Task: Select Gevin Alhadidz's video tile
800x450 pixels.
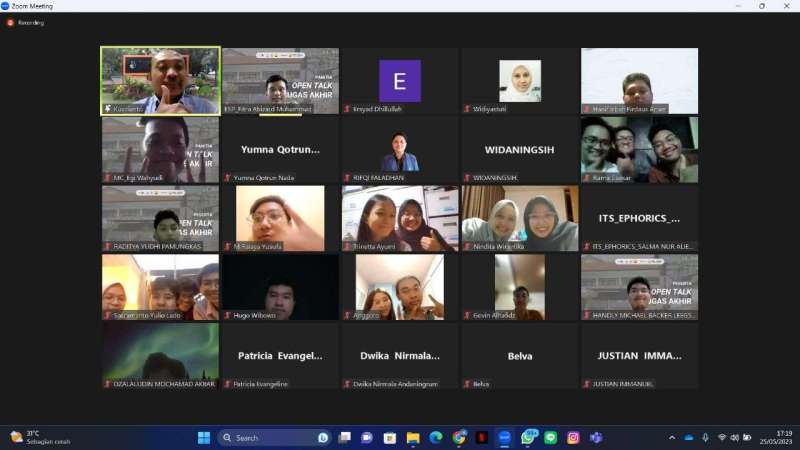Action: click(x=520, y=287)
